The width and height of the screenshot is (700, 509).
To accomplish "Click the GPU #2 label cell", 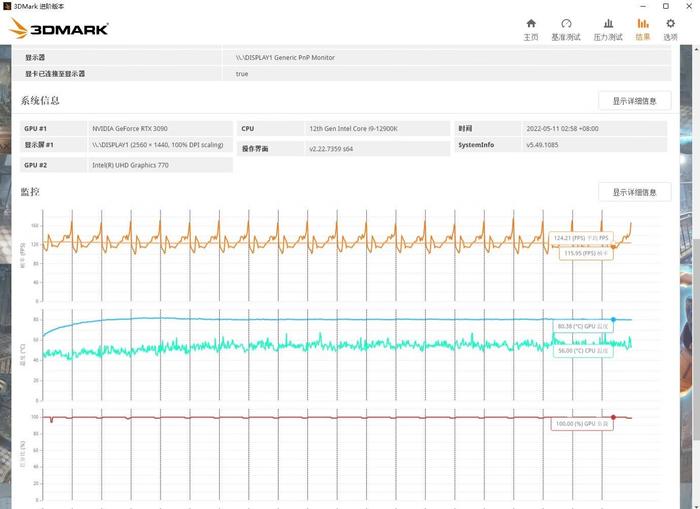I will point(54,165).
